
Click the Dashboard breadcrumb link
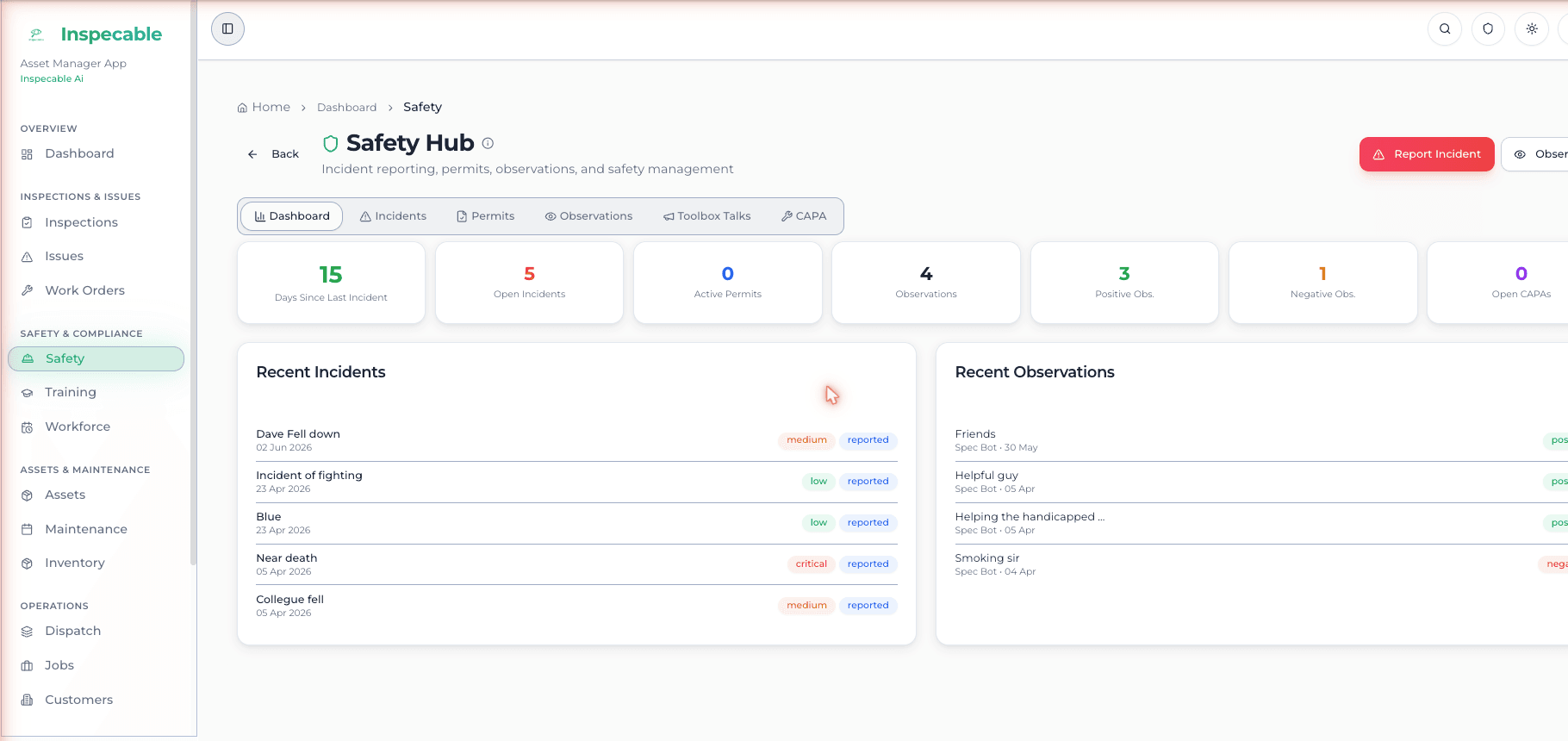point(346,108)
